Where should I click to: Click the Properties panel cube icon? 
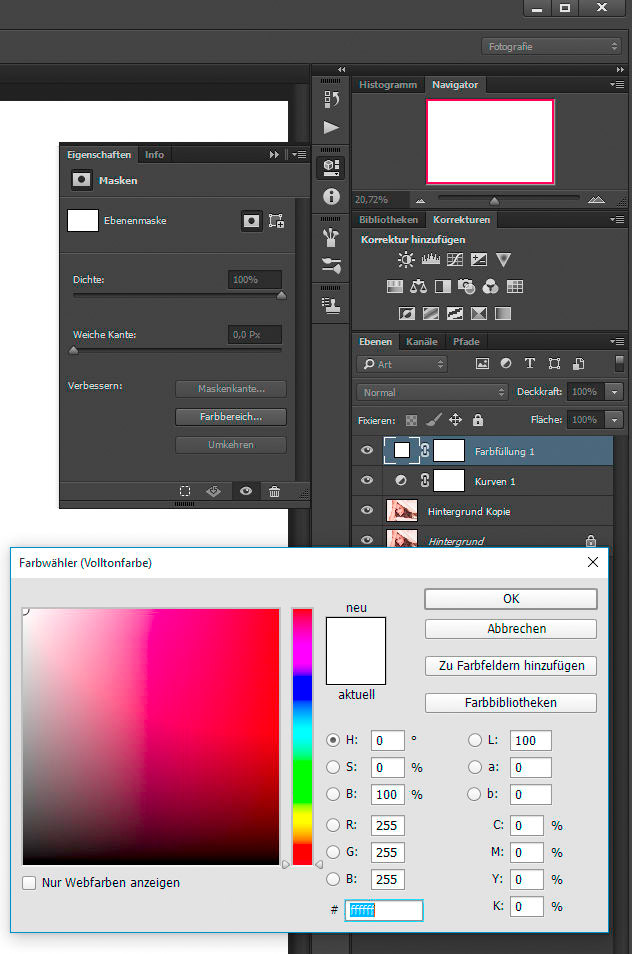(331, 167)
